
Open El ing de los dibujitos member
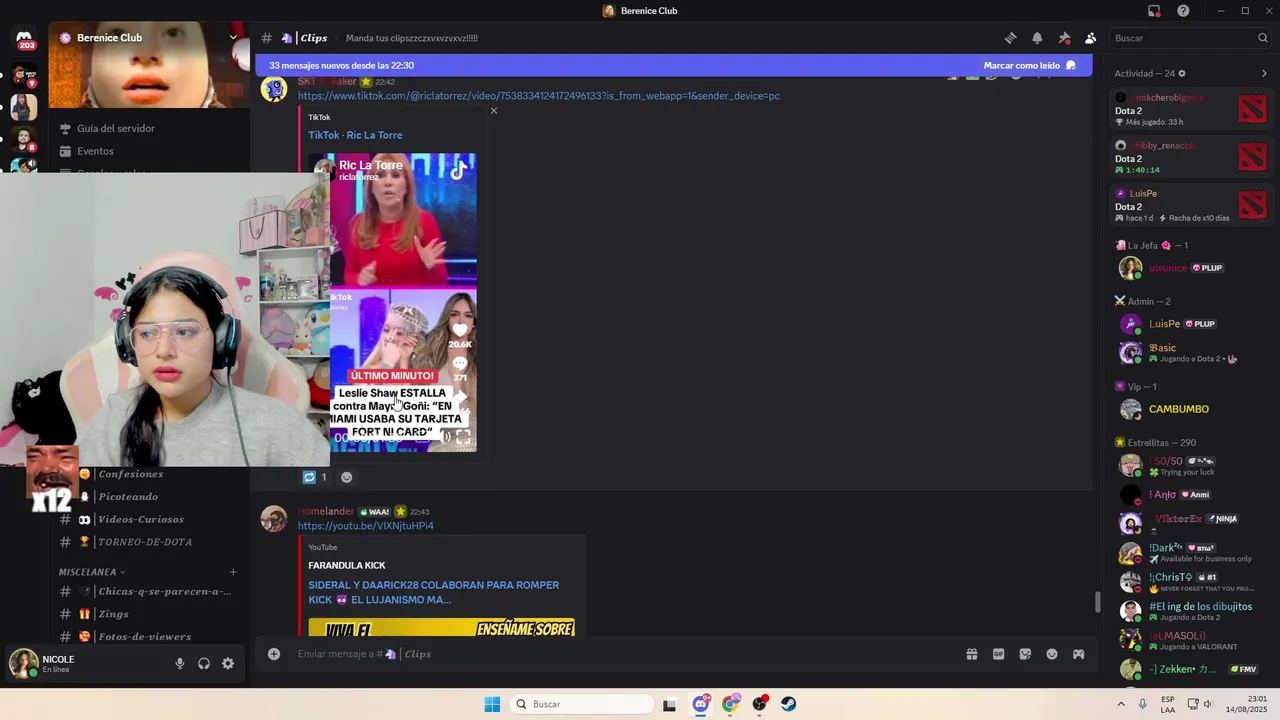[1191, 610]
